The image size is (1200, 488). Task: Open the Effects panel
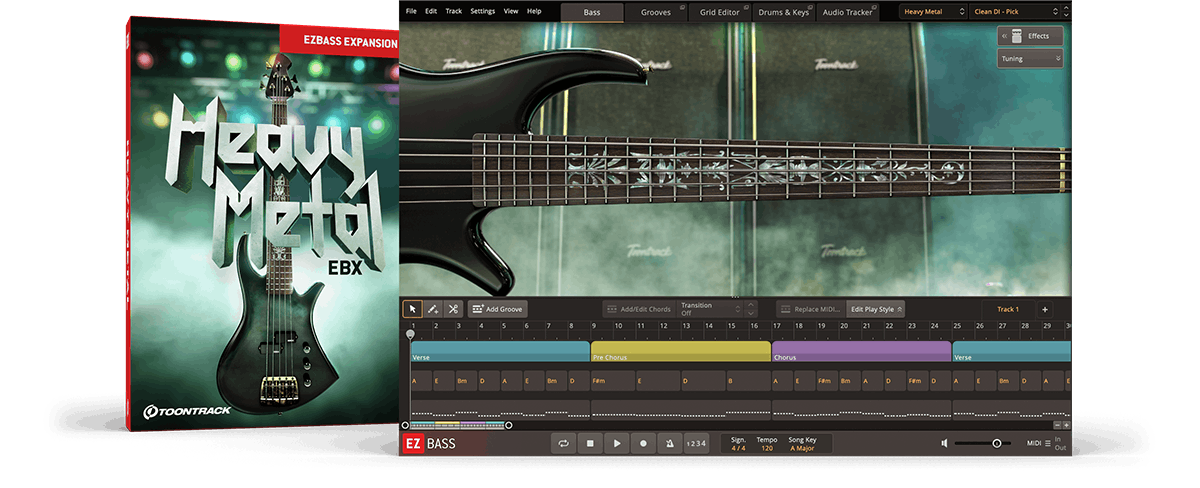(1029, 36)
